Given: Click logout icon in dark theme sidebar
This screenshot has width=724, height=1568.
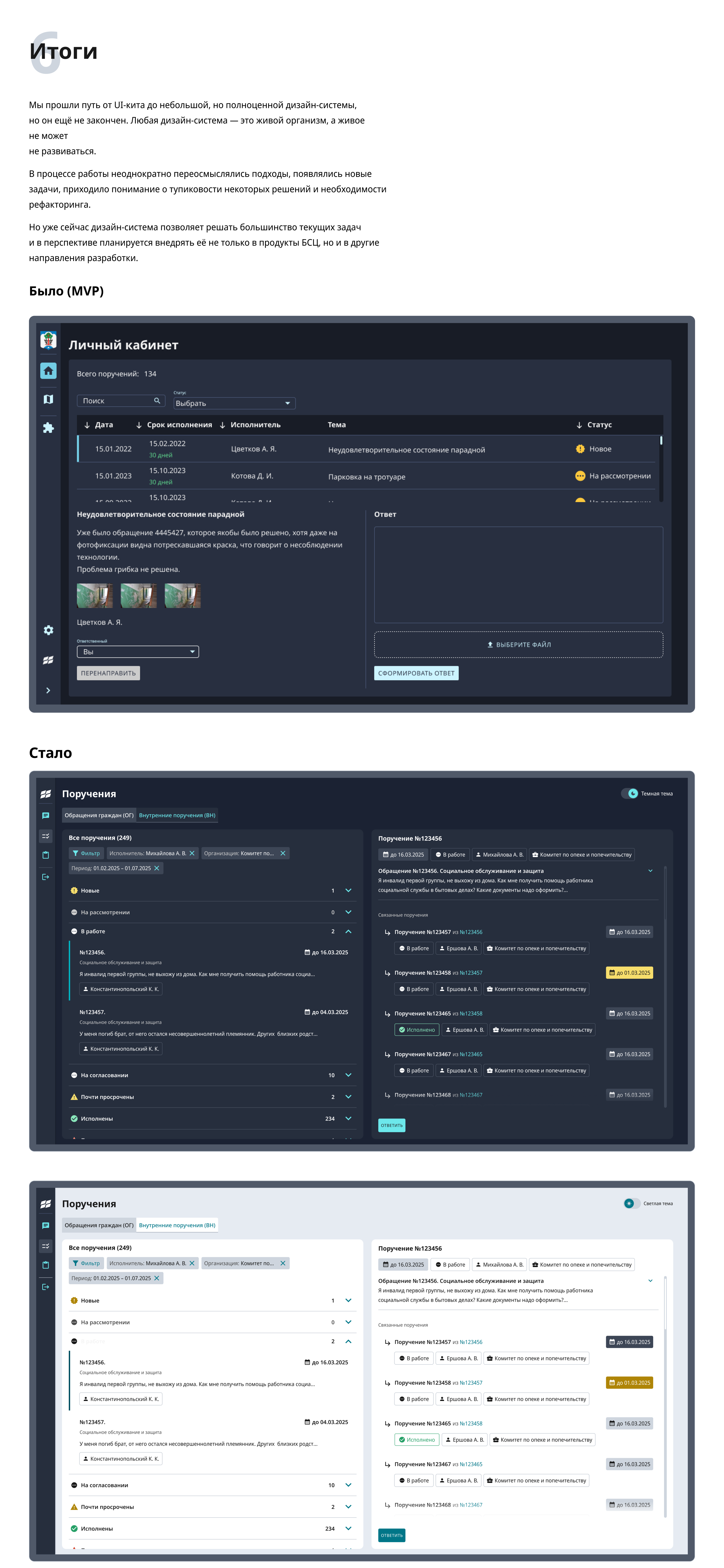Looking at the screenshot, I should [x=46, y=877].
